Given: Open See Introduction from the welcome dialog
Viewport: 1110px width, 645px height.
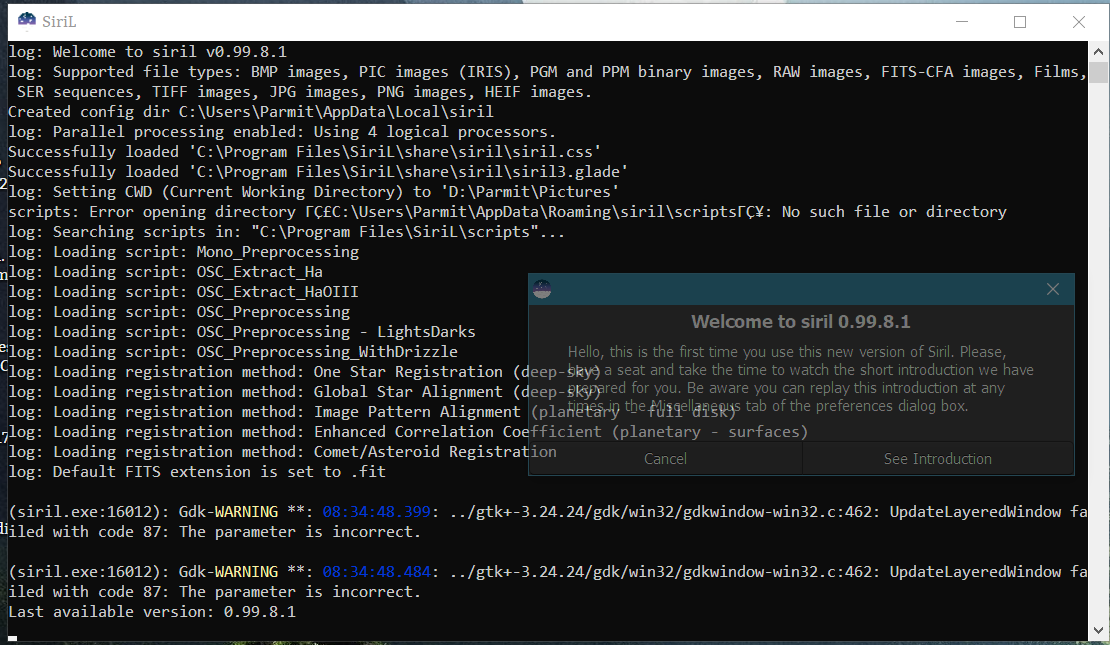Looking at the screenshot, I should click(x=937, y=459).
